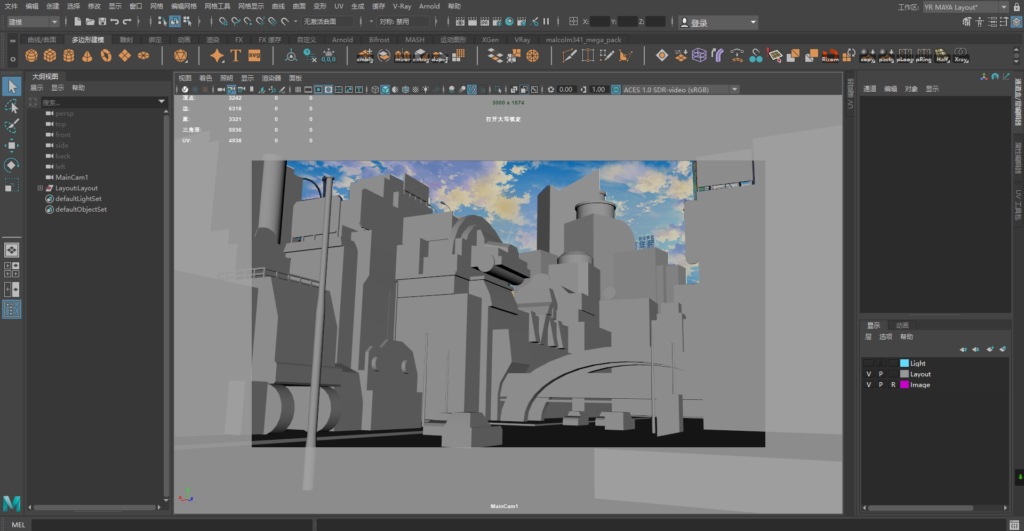Image resolution: width=1024 pixels, height=531 pixels.
Task: Click the Xray shelf icon
Action: [x=961, y=56]
